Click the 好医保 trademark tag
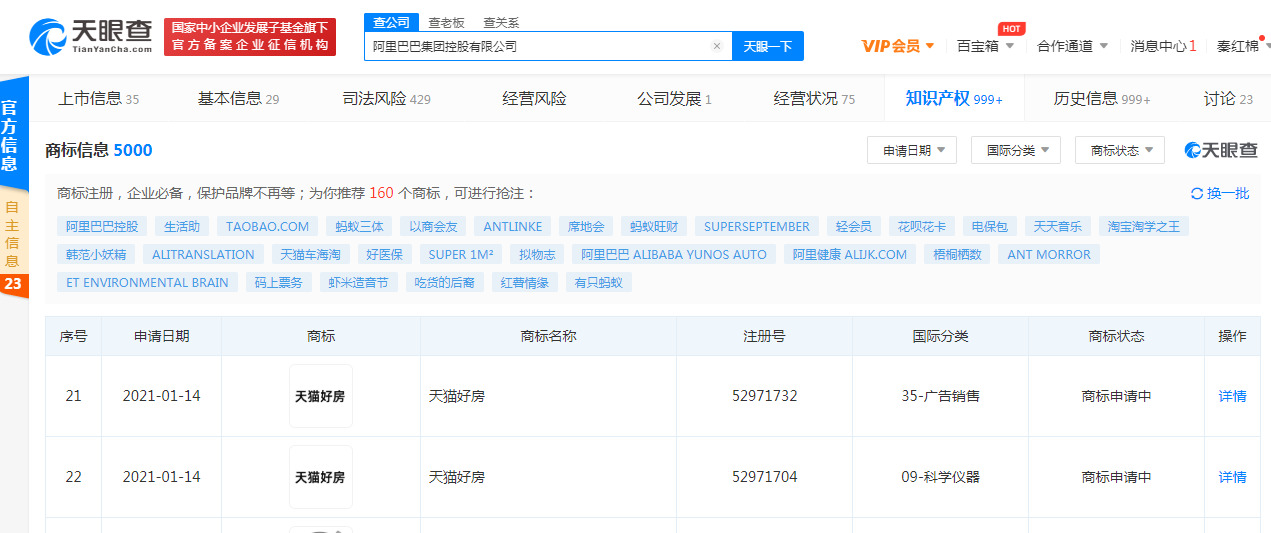This screenshot has width=1271, height=533. click(383, 254)
